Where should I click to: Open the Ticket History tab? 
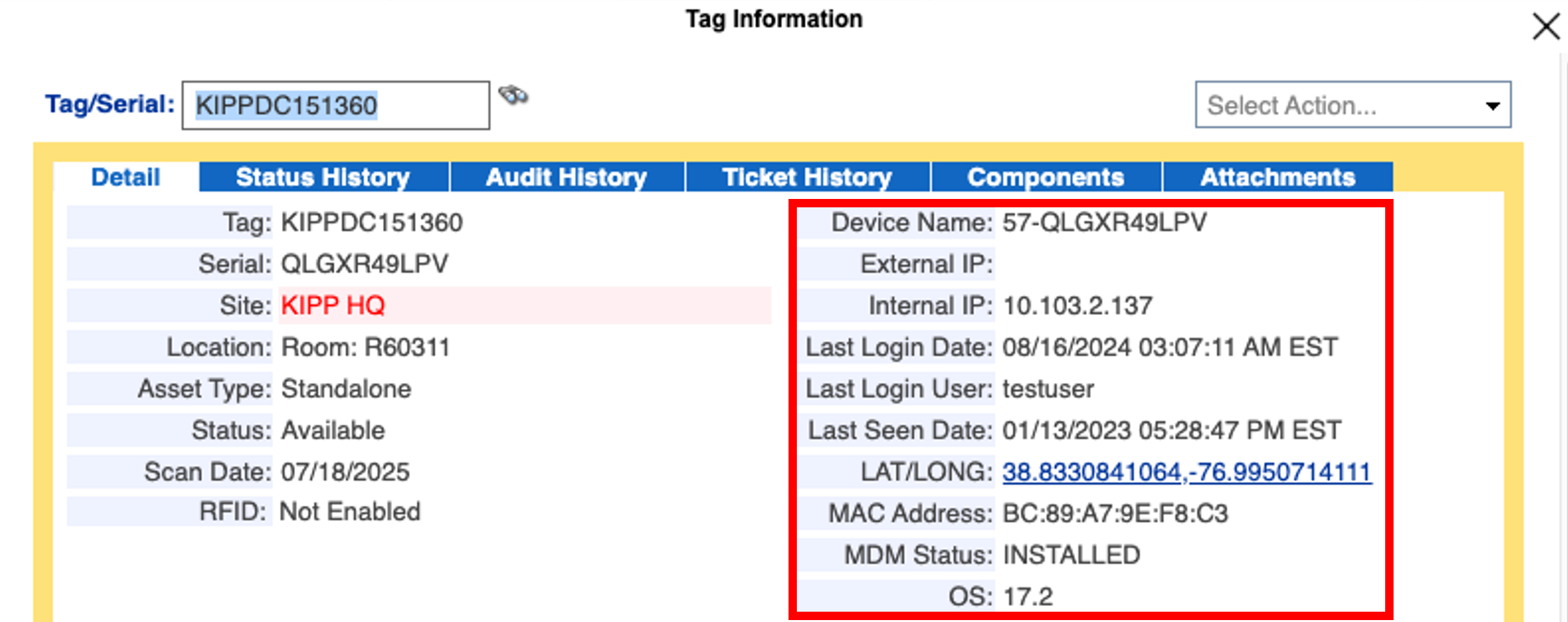tap(807, 176)
